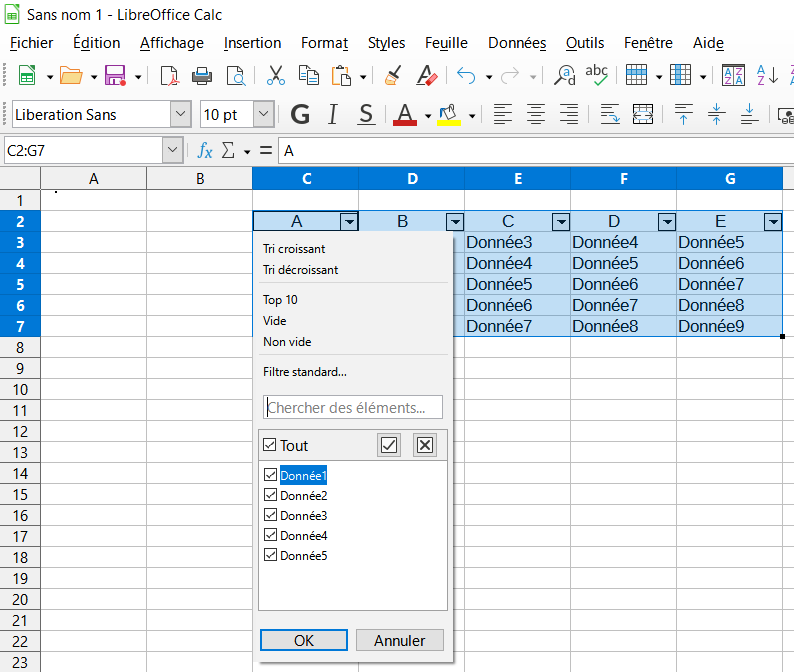The width and height of the screenshot is (794, 672).
Task: Click the Undo arrow icon
Action: 466,76
